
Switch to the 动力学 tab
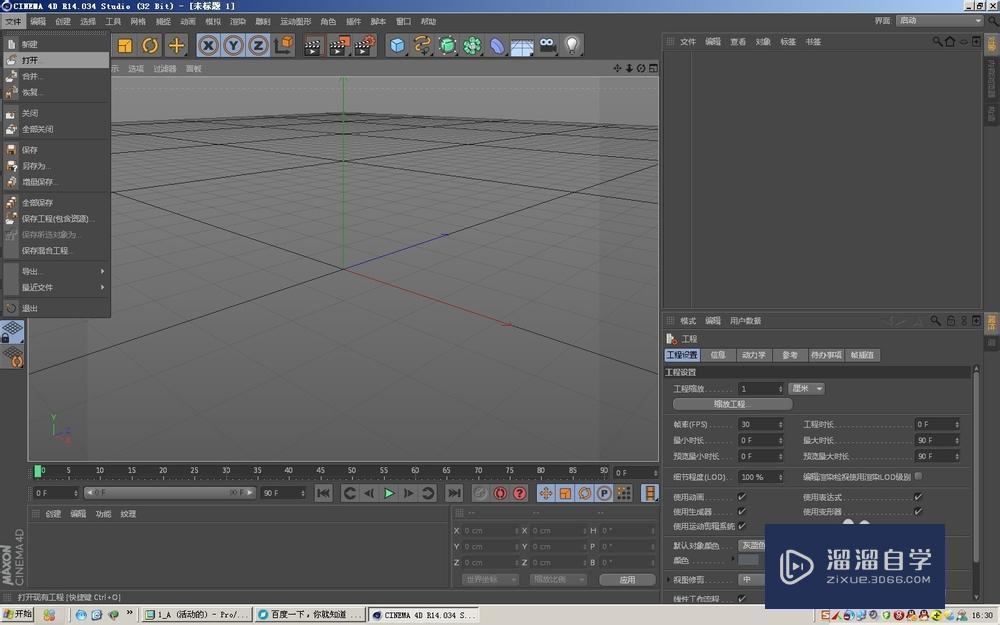point(753,354)
